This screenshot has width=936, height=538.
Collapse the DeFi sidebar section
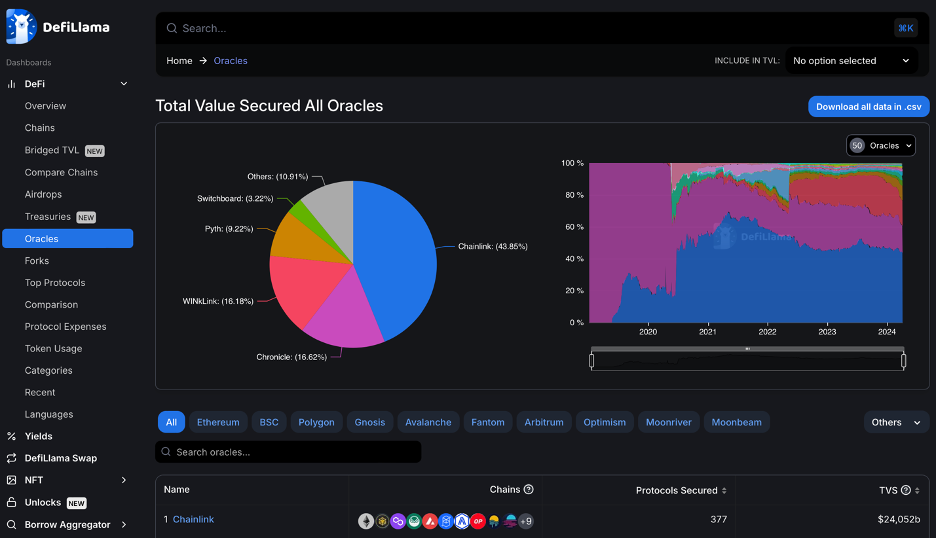[124, 84]
